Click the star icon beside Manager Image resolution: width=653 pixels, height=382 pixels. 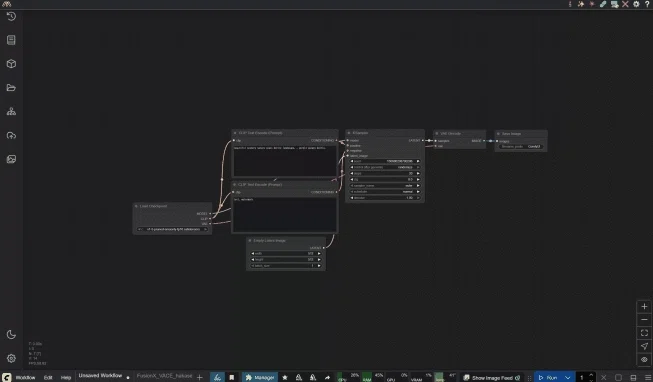pos(285,377)
